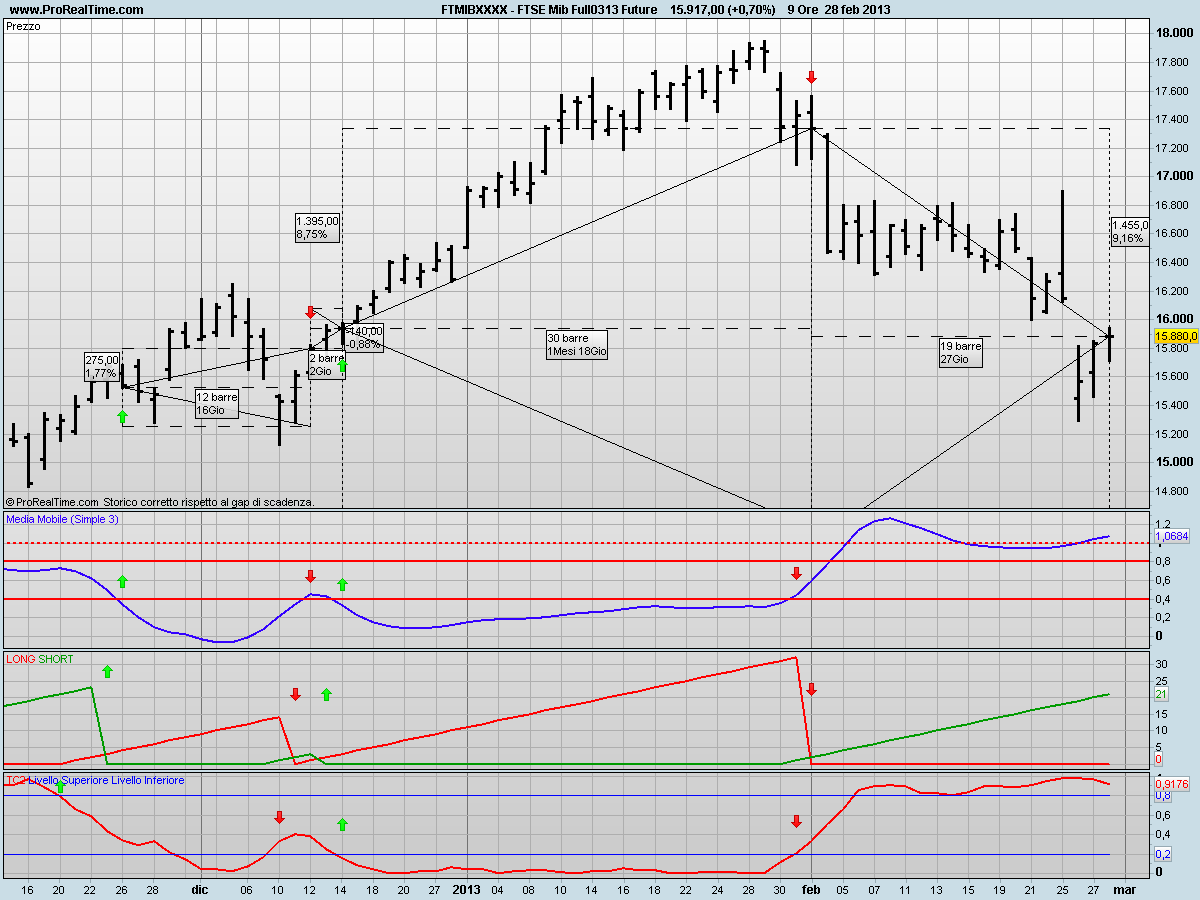The image size is (1200, 900).
Task: Select the red arrow left of the -140,00 label
Action: pyautogui.click(x=310, y=312)
